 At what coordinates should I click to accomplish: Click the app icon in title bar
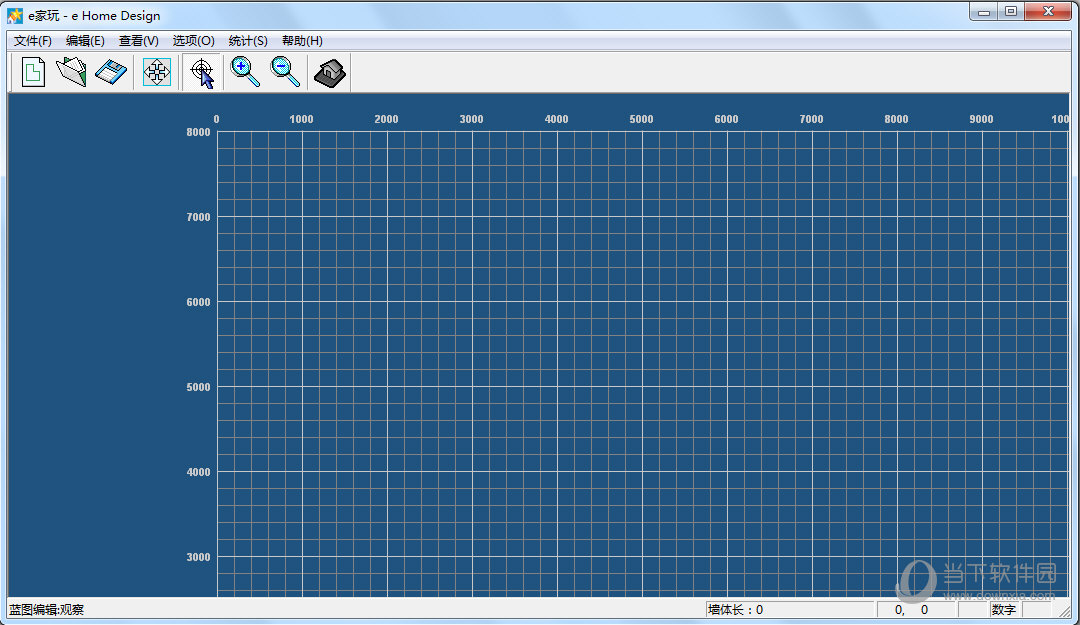pyautogui.click(x=15, y=16)
